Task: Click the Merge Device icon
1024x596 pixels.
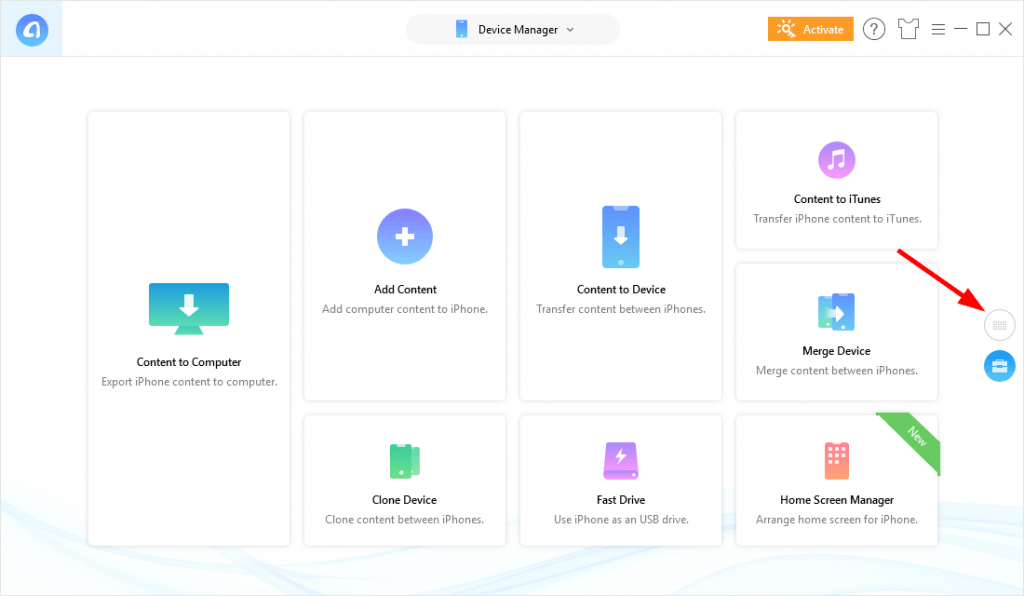Action: click(x=837, y=311)
